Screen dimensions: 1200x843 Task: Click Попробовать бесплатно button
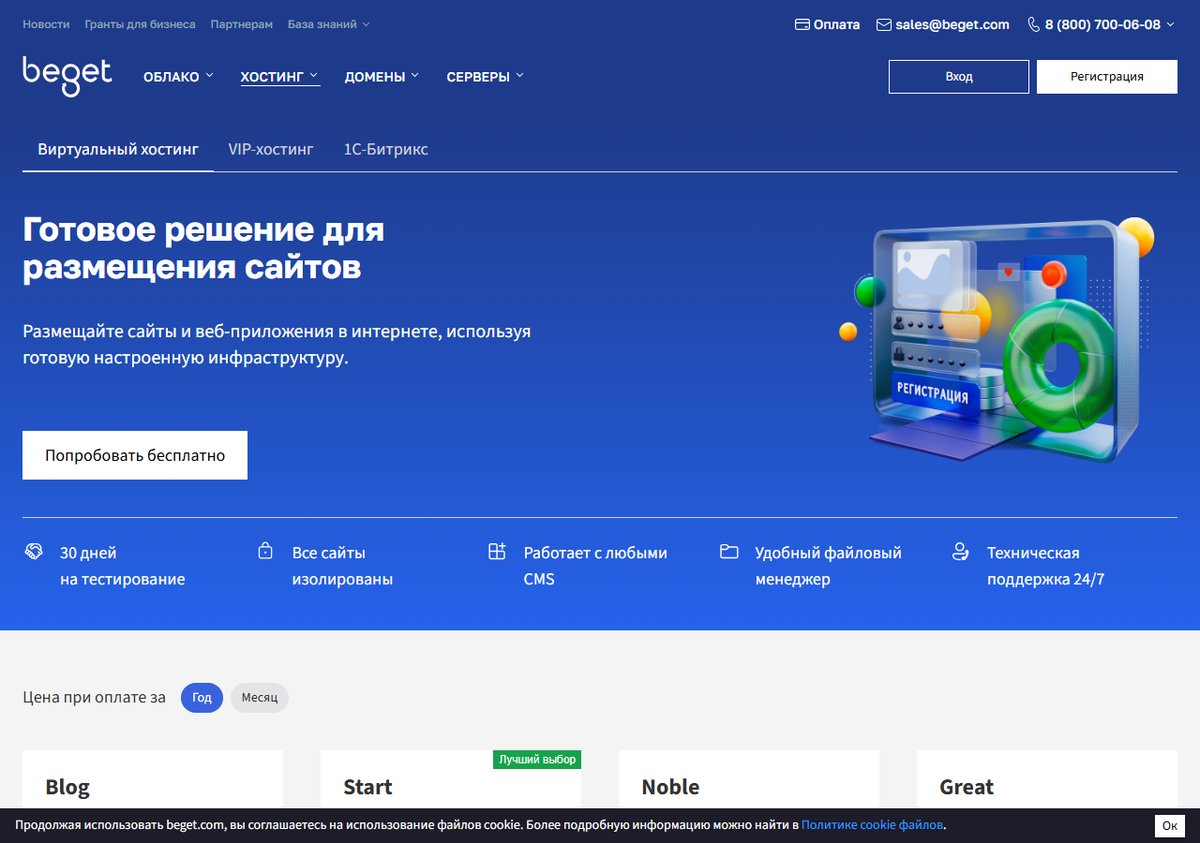[135, 455]
